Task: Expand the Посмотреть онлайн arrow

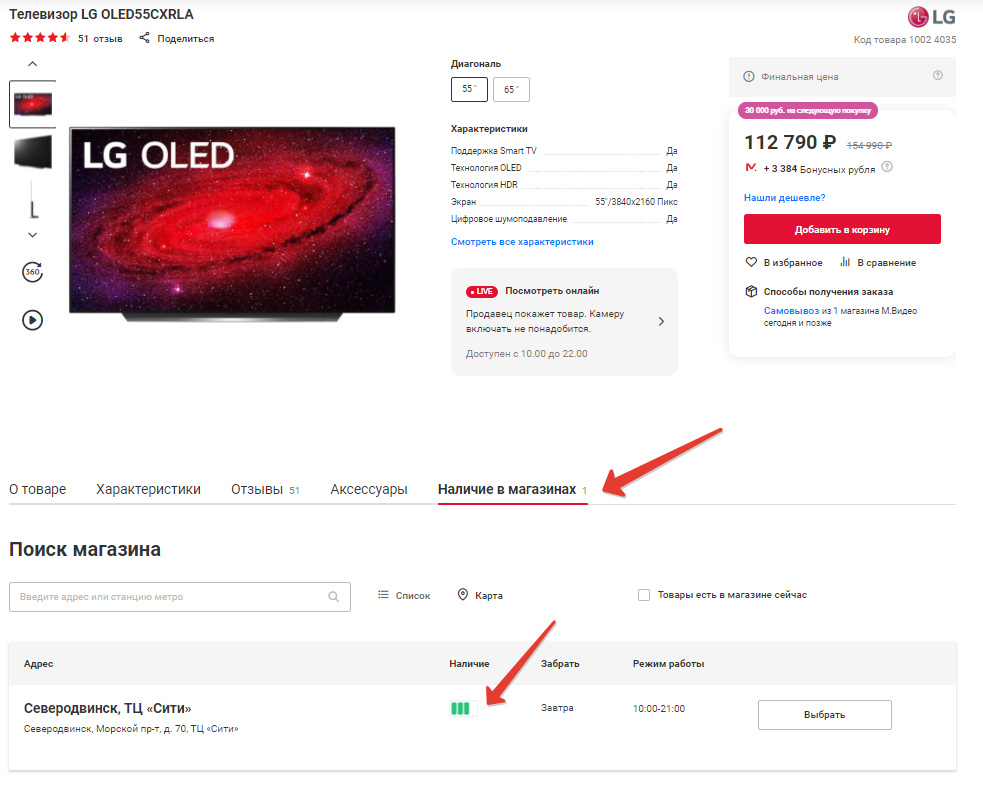Action: 661,321
